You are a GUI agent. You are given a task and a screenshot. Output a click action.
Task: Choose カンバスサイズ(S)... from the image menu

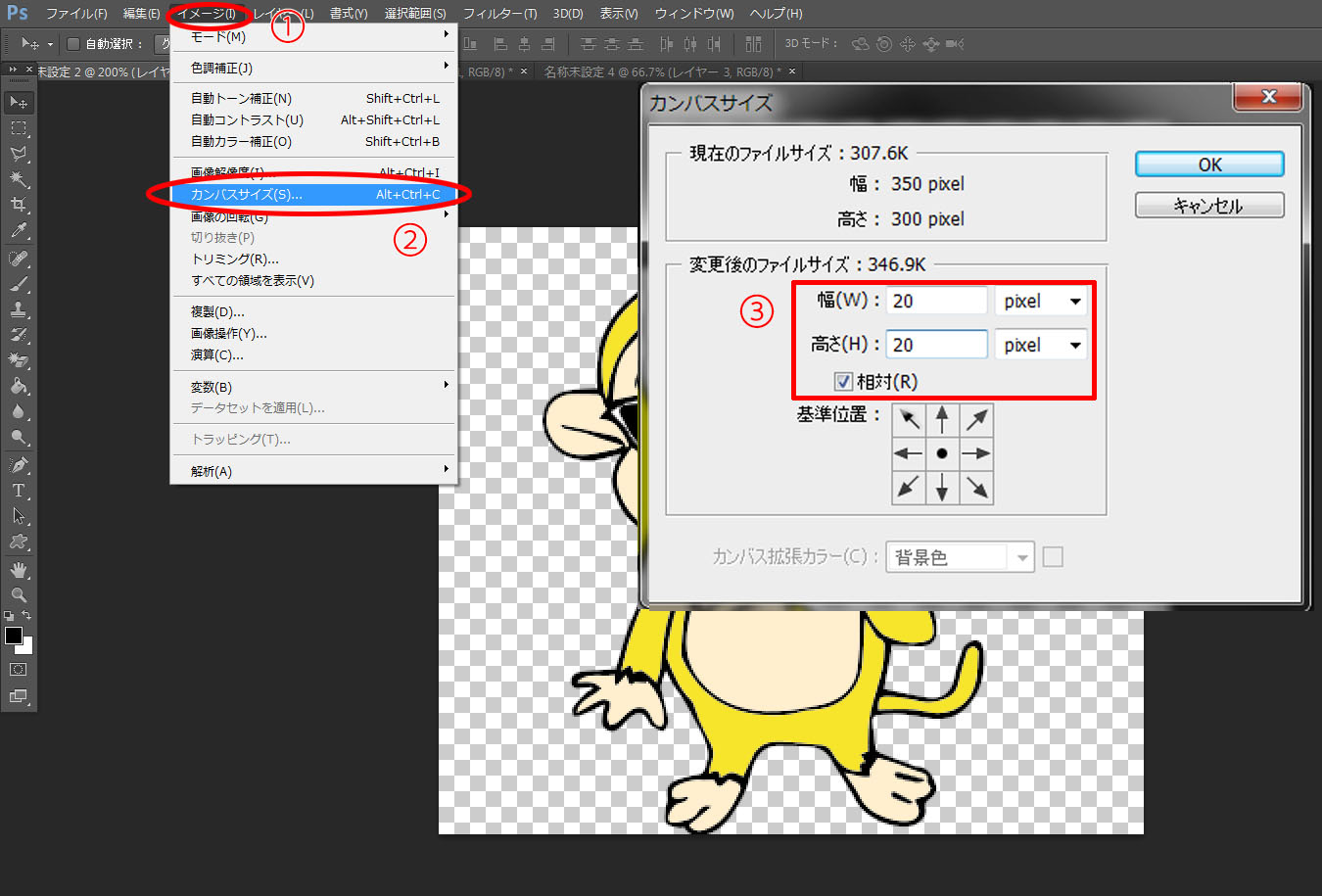313,194
